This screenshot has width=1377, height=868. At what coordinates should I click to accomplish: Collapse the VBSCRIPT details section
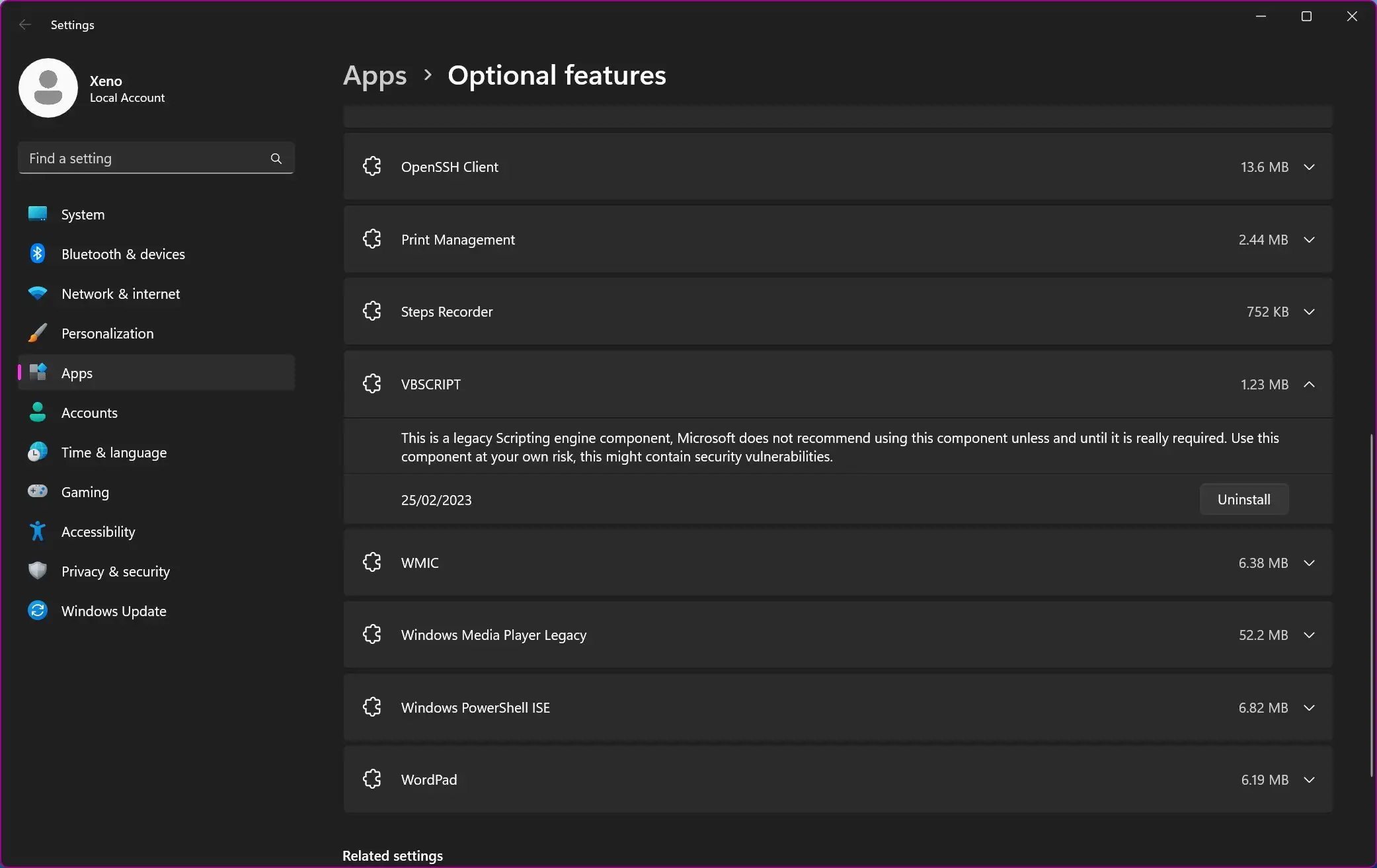(x=1309, y=384)
